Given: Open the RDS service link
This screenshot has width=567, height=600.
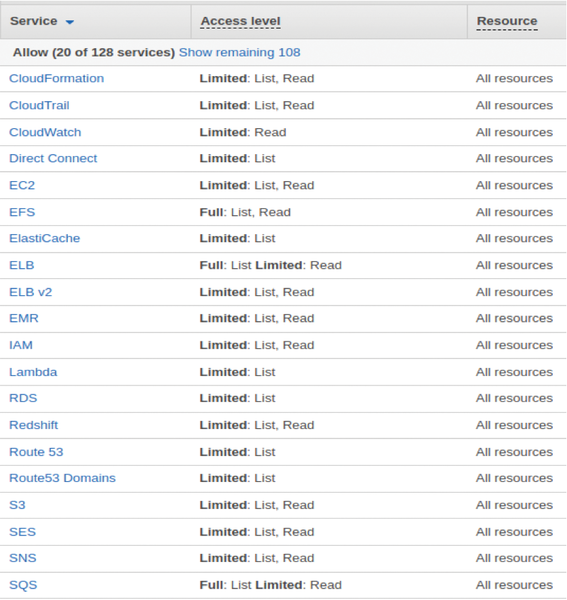Looking at the screenshot, I should click(23, 398).
